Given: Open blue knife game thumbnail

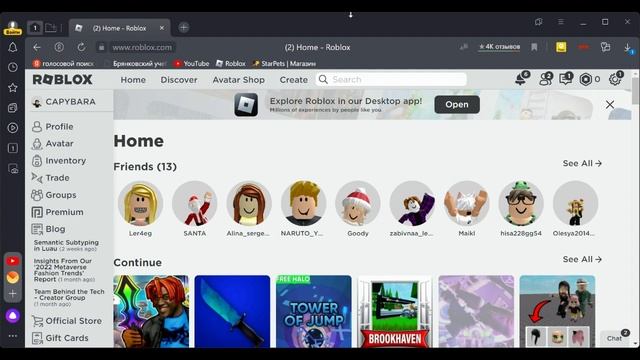Looking at the screenshot, I should 232,311.
